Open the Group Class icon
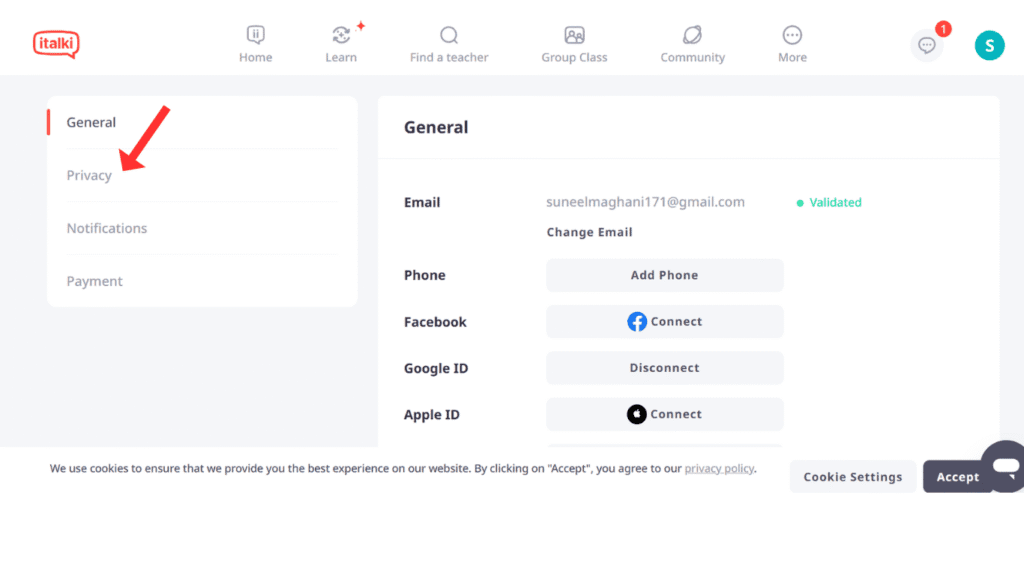Image resolution: width=1024 pixels, height=576 pixels. coord(574,36)
